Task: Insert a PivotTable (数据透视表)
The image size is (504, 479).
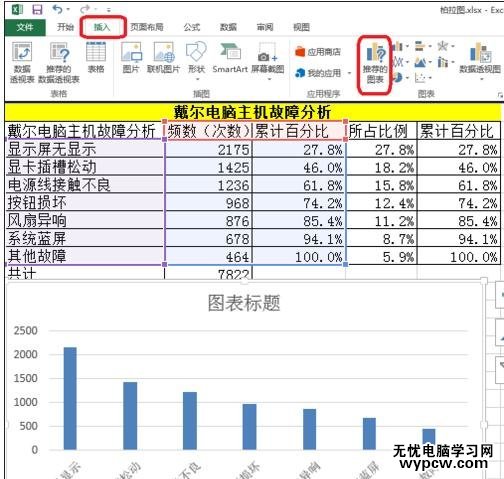Action: (x=22, y=62)
